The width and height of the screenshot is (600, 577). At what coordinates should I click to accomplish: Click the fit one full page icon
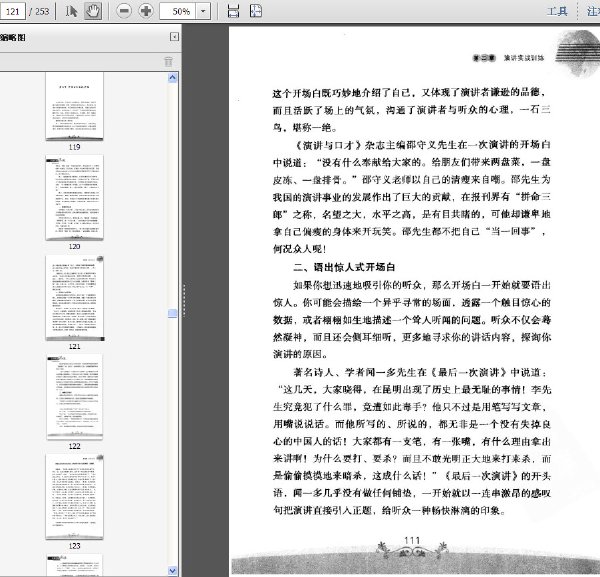click(256, 11)
